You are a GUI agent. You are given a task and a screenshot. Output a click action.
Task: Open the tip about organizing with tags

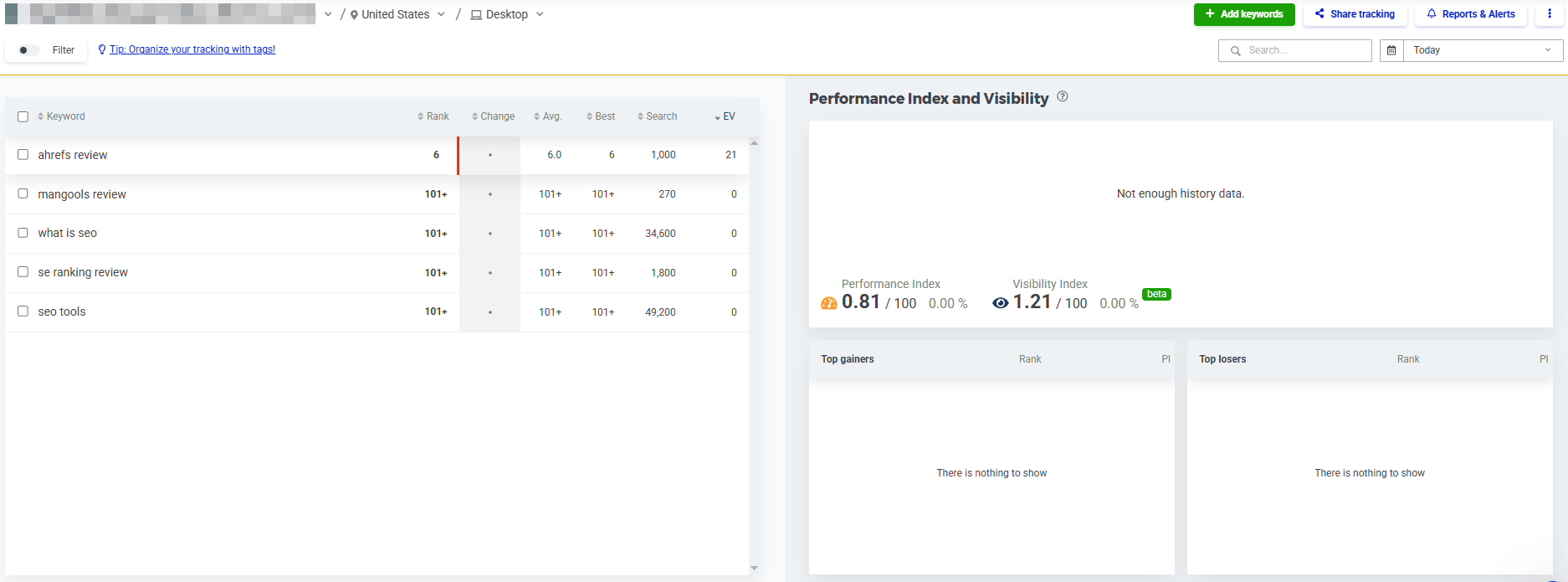(192, 49)
